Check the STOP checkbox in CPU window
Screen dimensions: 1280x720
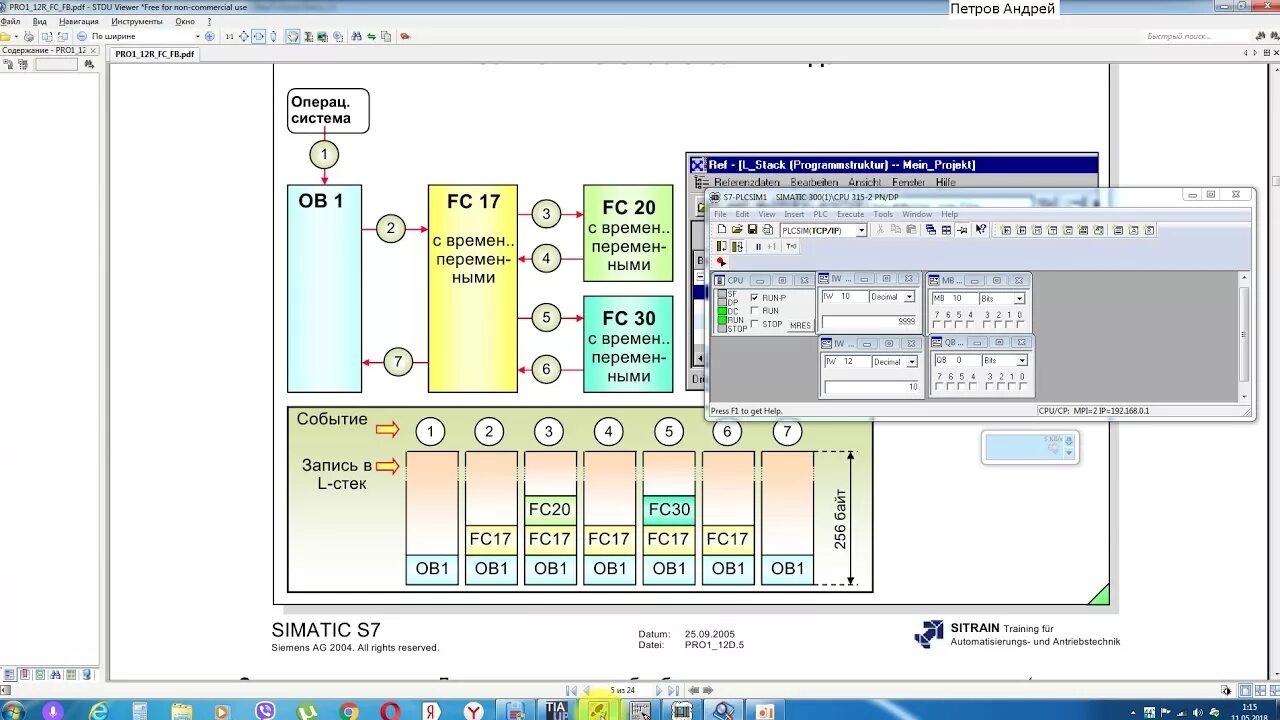pyautogui.click(x=755, y=324)
